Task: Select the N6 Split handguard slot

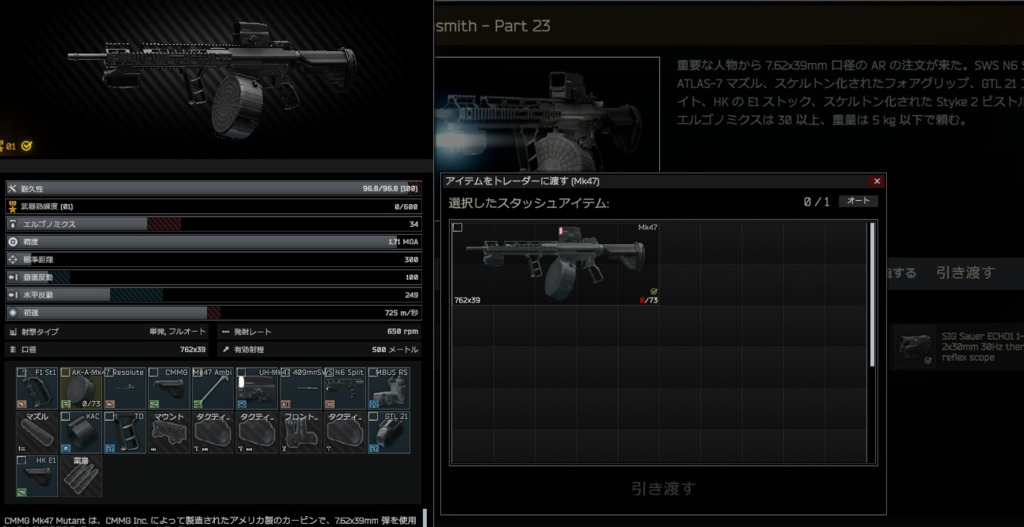Action: point(344,388)
